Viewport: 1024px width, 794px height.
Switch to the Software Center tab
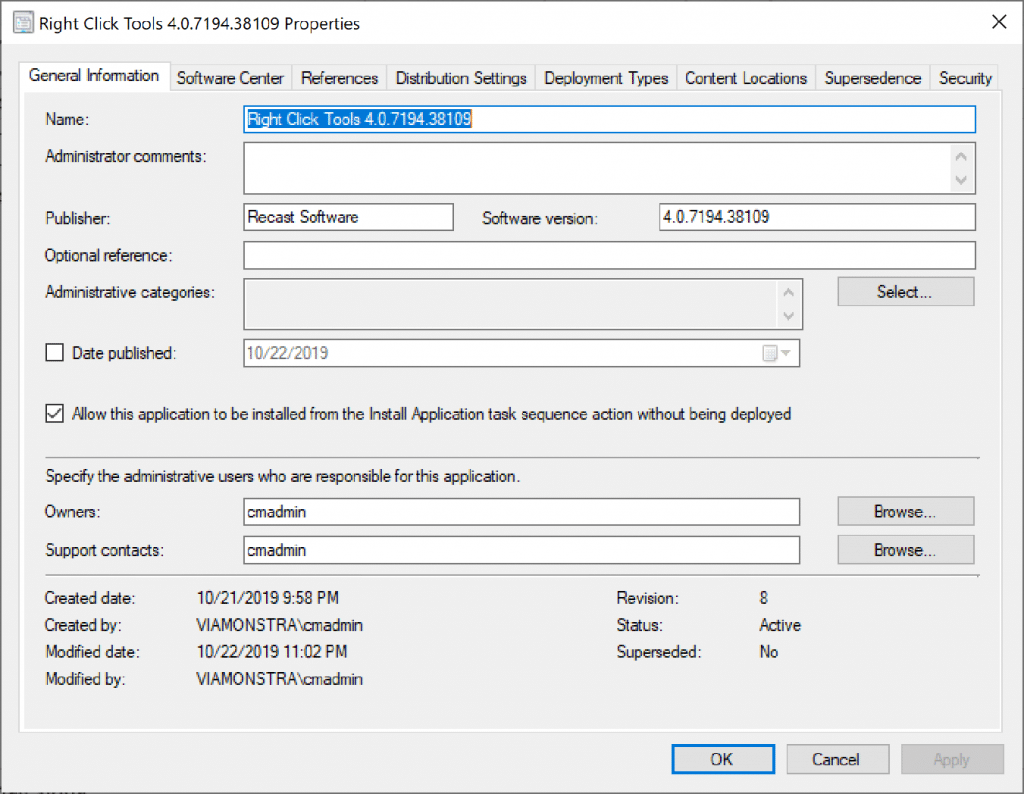(230, 77)
